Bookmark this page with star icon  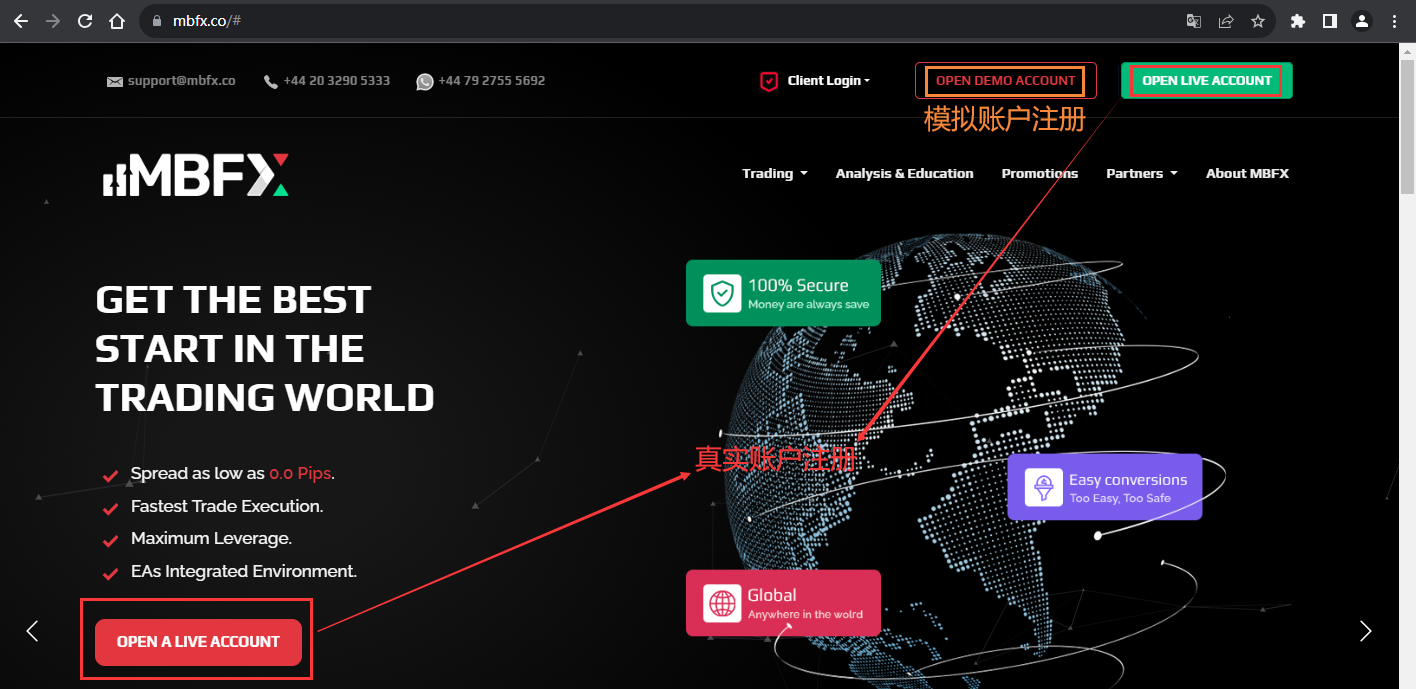1258,21
